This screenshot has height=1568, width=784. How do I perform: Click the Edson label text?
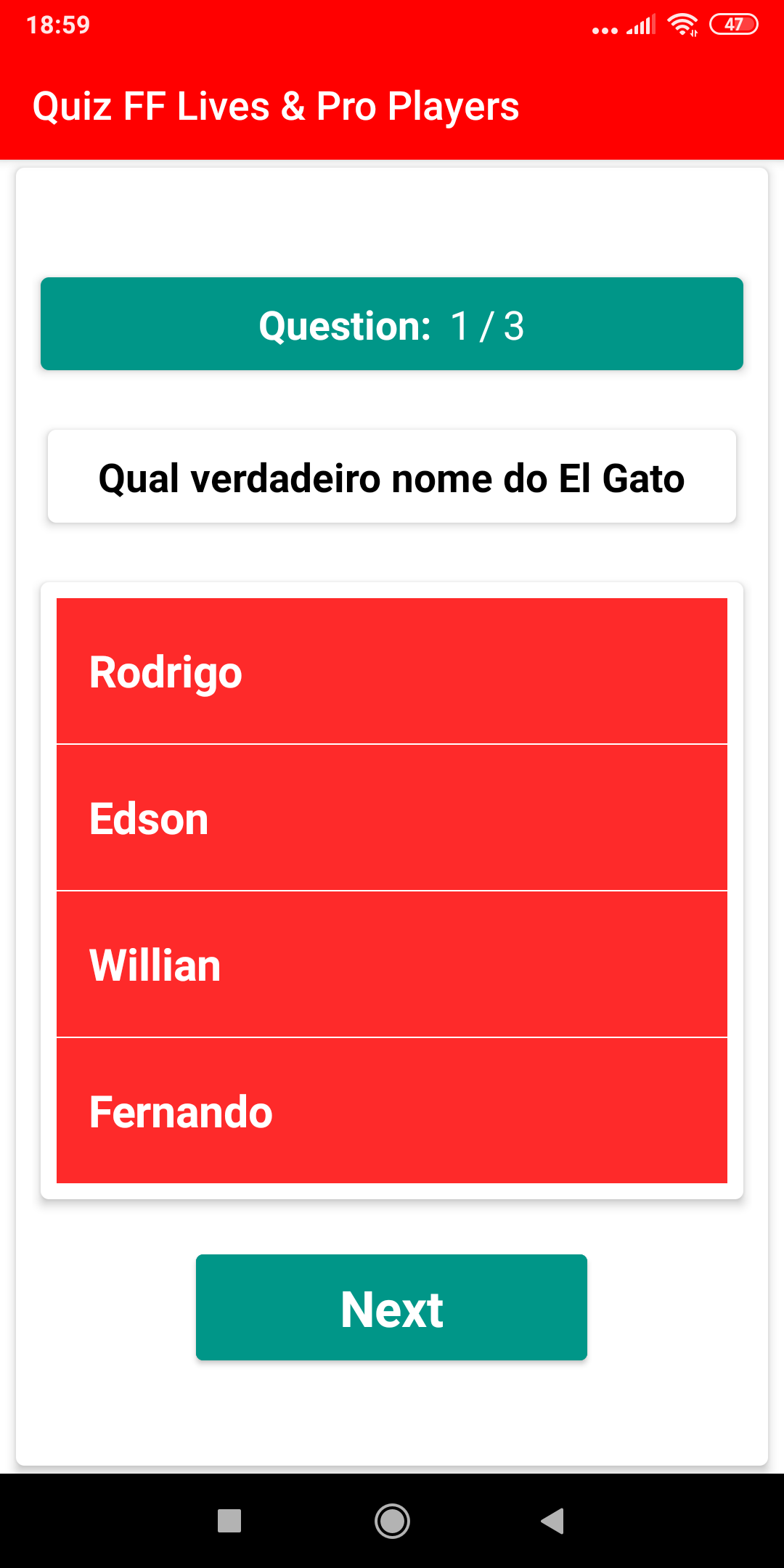point(149,819)
